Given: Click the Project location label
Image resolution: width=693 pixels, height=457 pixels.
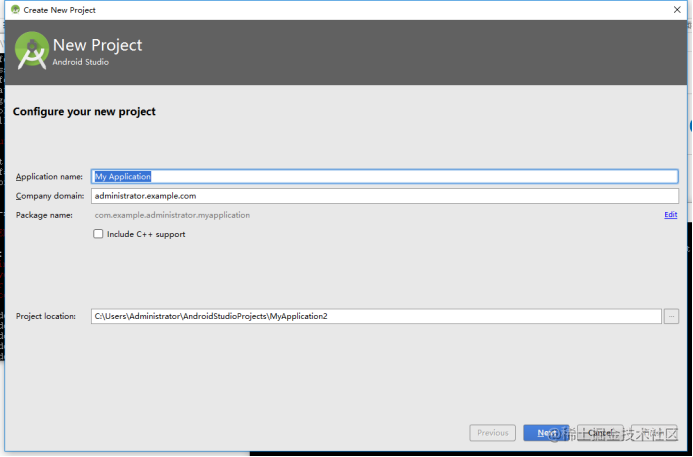Looking at the screenshot, I should (46, 316).
